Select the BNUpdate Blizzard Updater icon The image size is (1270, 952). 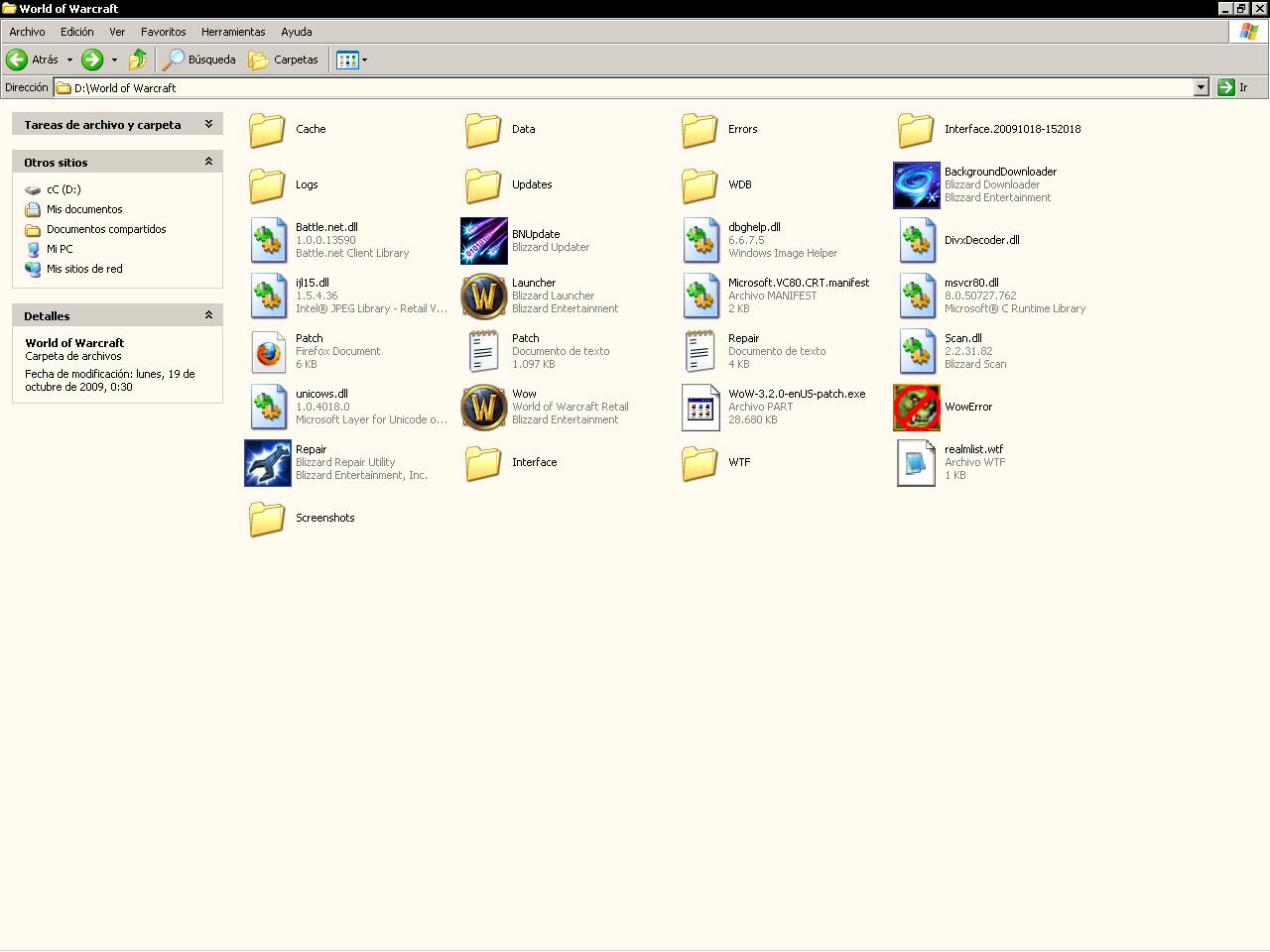point(484,241)
